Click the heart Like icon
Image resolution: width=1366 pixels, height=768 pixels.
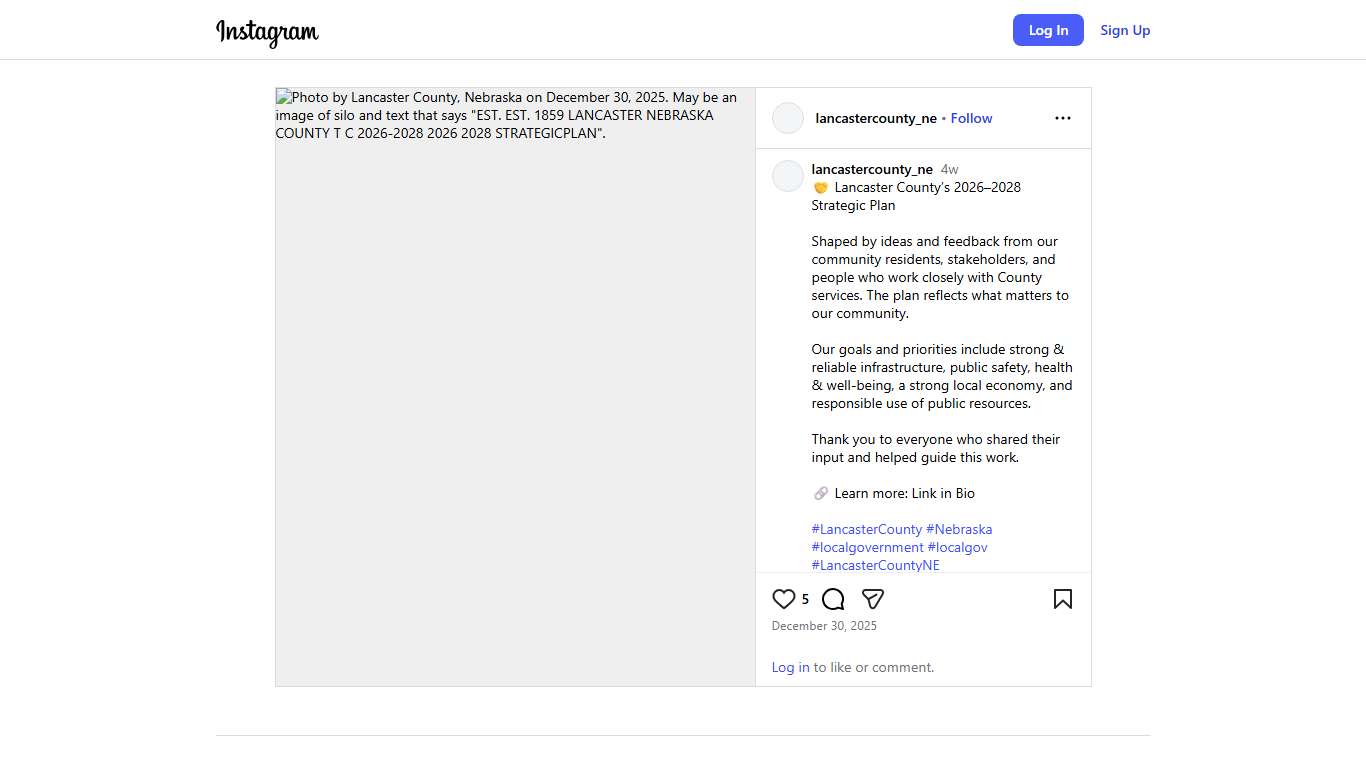click(x=783, y=599)
